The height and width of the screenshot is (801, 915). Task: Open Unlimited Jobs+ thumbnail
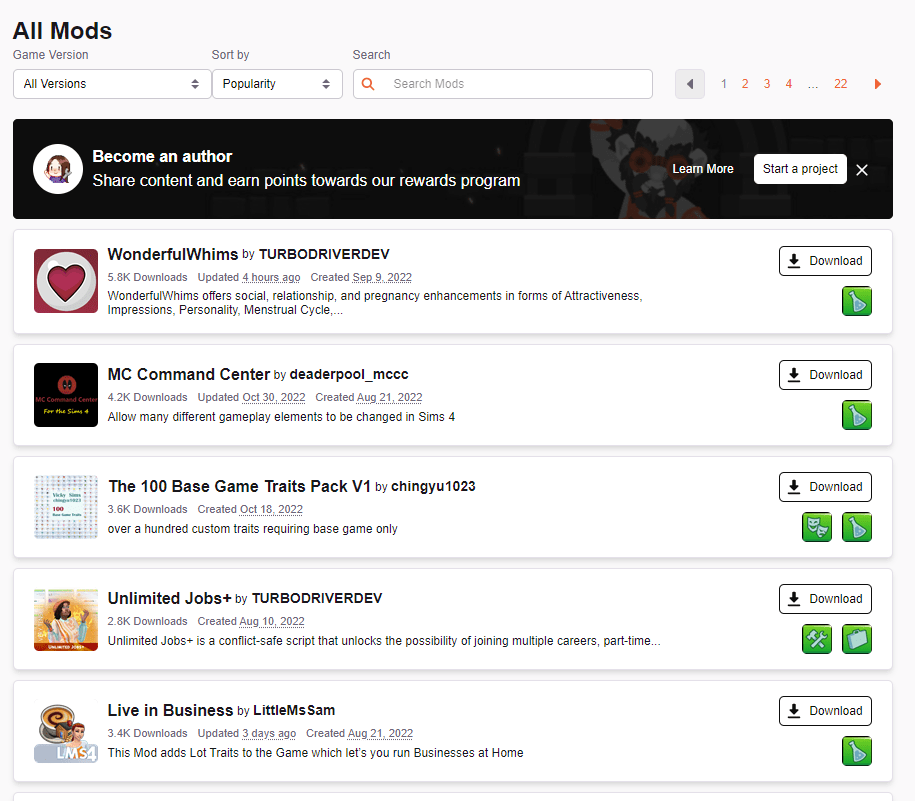point(66,619)
